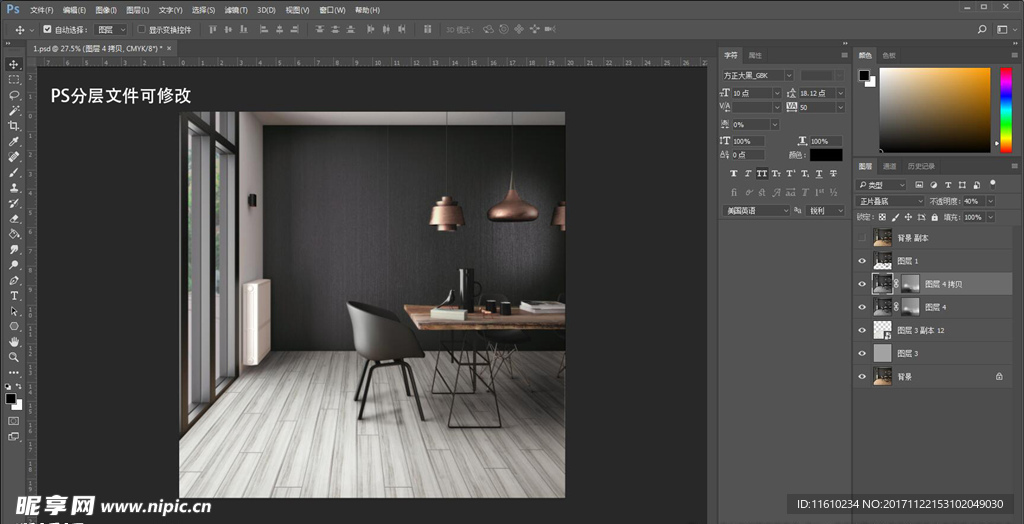Select the Move tool in the toolbar
The height and width of the screenshot is (524, 1024).
[x=14, y=64]
